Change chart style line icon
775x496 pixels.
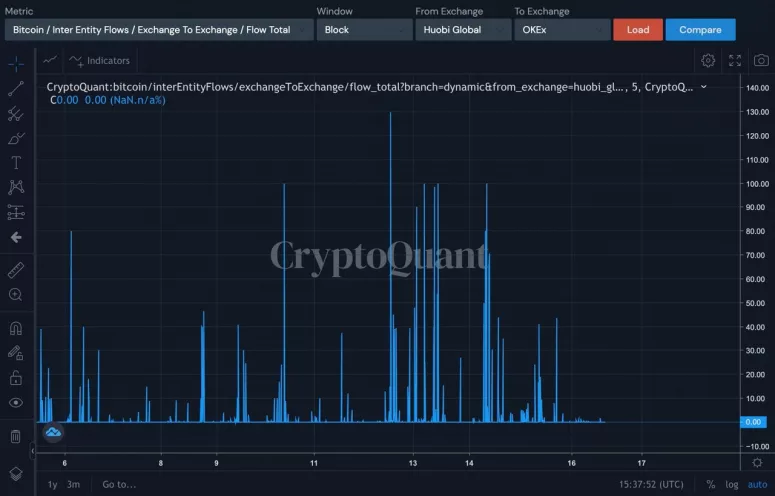click(50, 60)
